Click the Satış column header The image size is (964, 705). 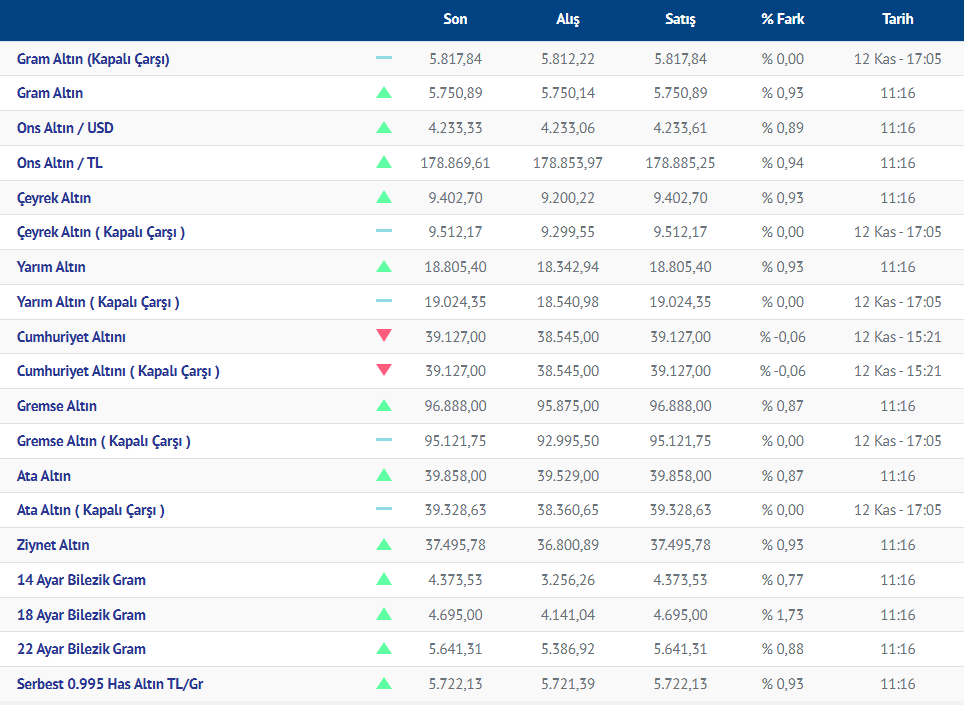(680, 19)
